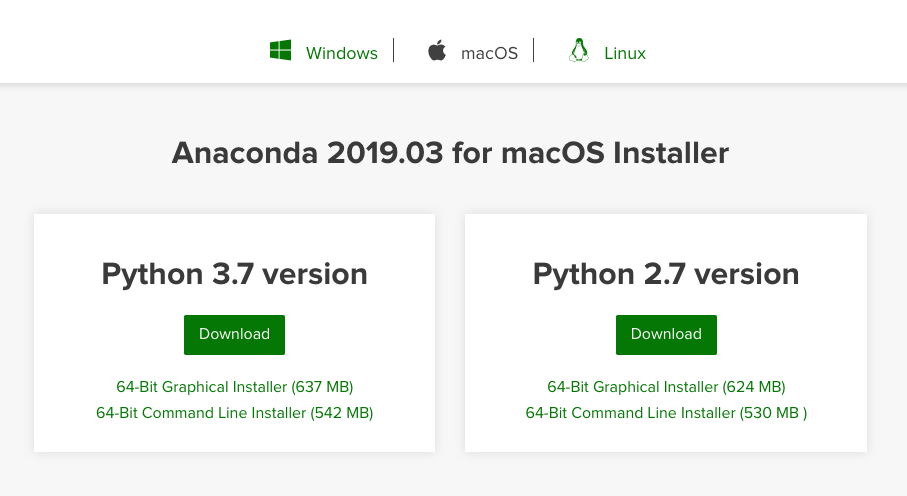Click the divider between Windows and macOS
This screenshot has width=907, height=496.
[x=394, y=50]
